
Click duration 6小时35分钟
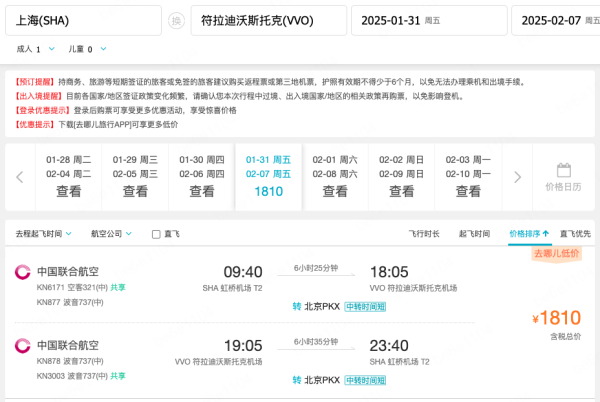click(316, 342)
